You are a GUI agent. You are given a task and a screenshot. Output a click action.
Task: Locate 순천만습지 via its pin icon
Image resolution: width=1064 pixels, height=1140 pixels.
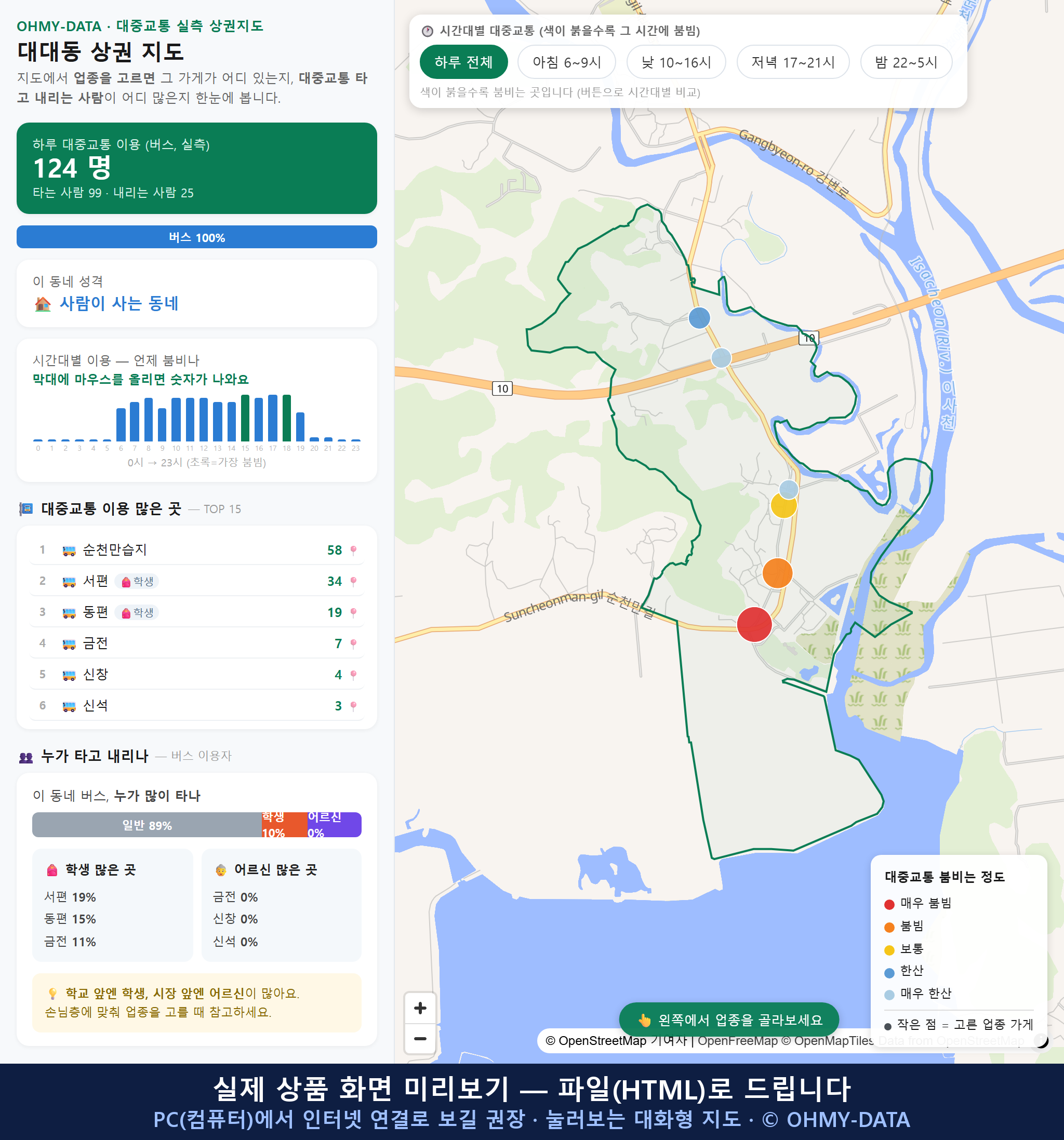click(353, 550)
